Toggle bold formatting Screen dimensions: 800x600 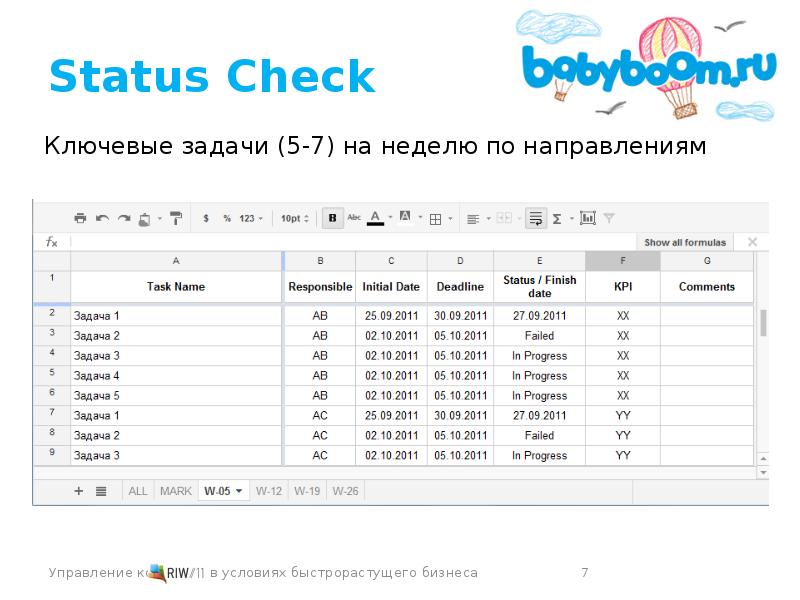coord(332,218)
